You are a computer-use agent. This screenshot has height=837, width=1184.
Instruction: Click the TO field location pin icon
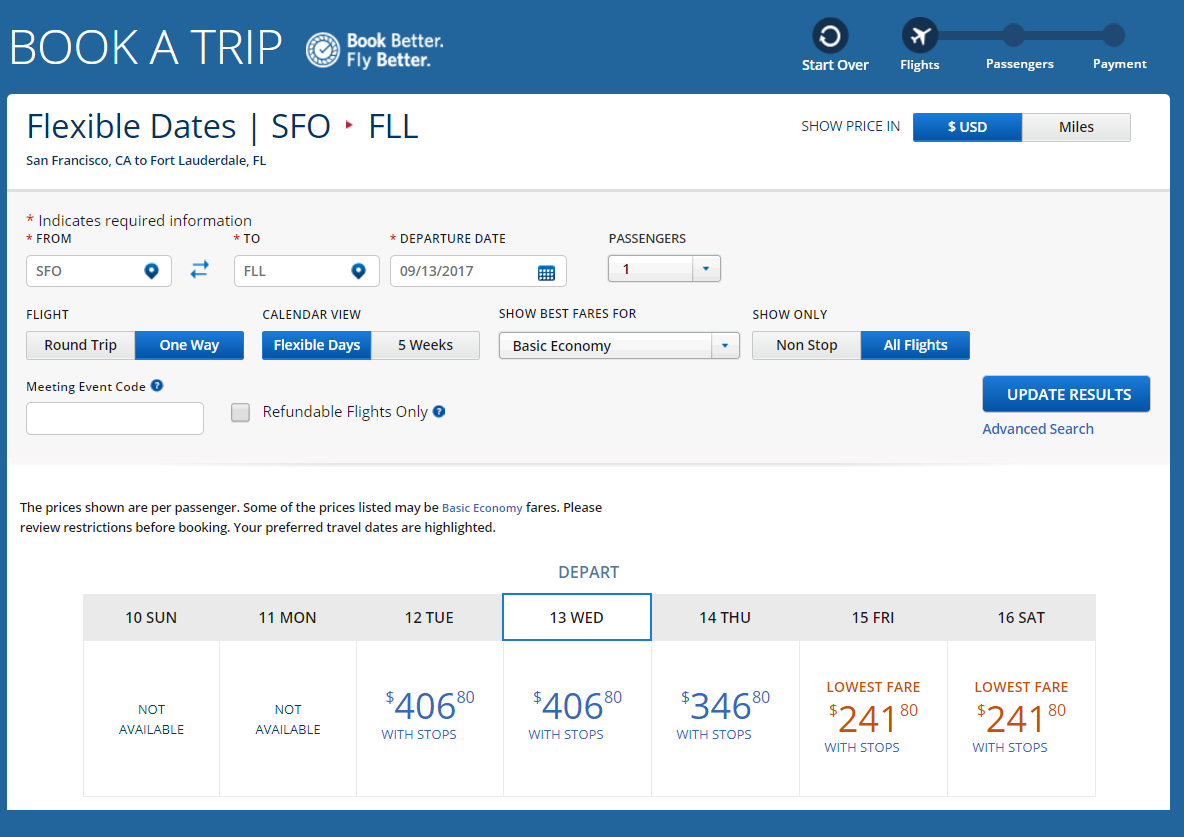coord(358,271)
